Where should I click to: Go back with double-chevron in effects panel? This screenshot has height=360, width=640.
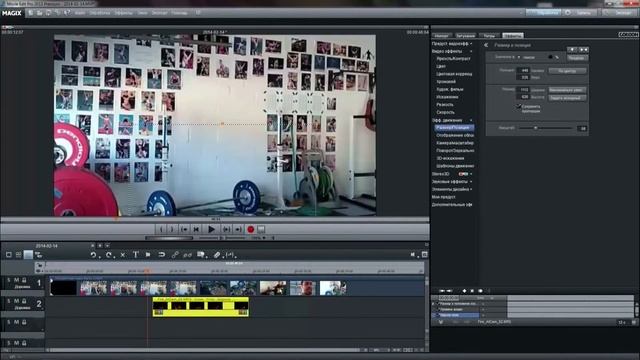click(x=486, y=45)
